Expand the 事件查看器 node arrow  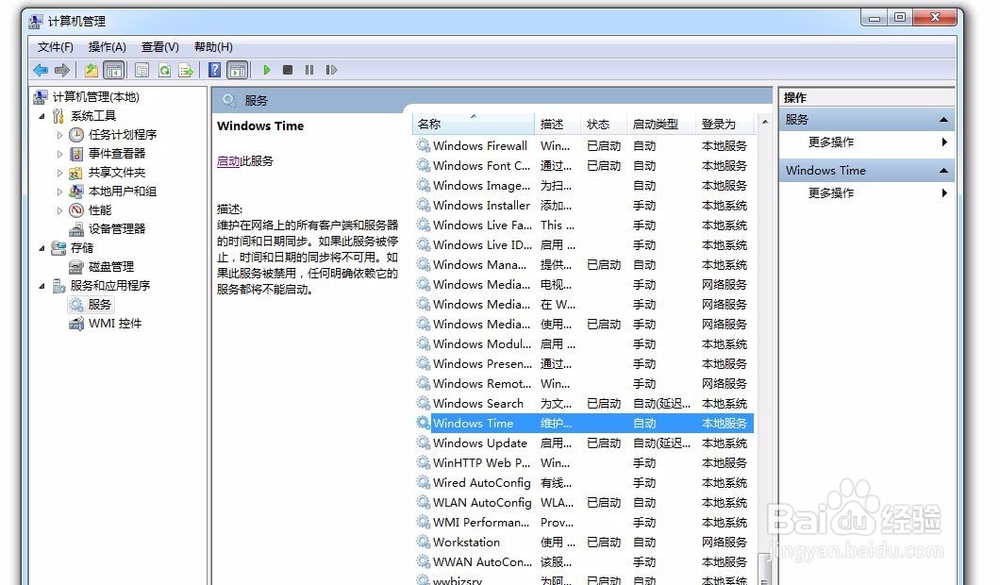[x=59, y=154]
